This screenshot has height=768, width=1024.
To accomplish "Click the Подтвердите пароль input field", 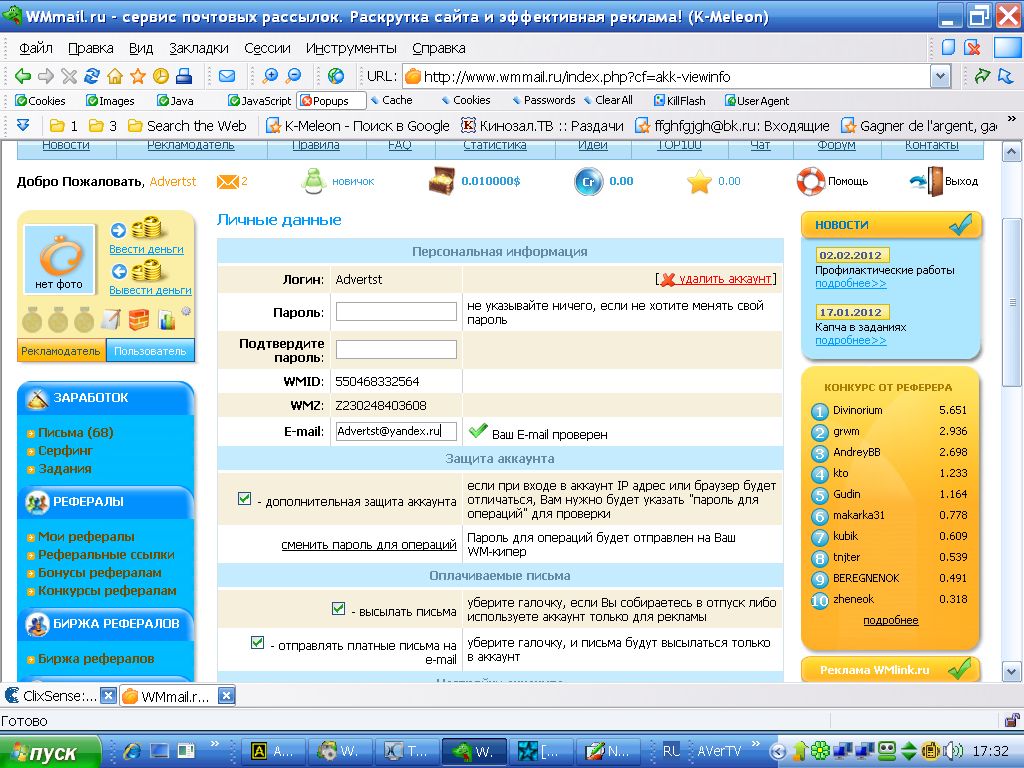I will (396, 349).
